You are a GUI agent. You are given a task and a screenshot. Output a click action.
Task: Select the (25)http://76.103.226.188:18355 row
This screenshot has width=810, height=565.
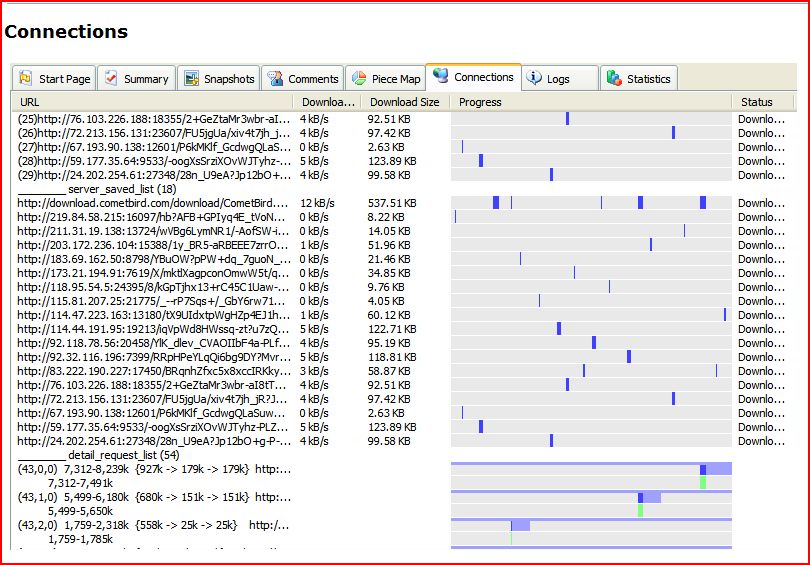[403, 119]
